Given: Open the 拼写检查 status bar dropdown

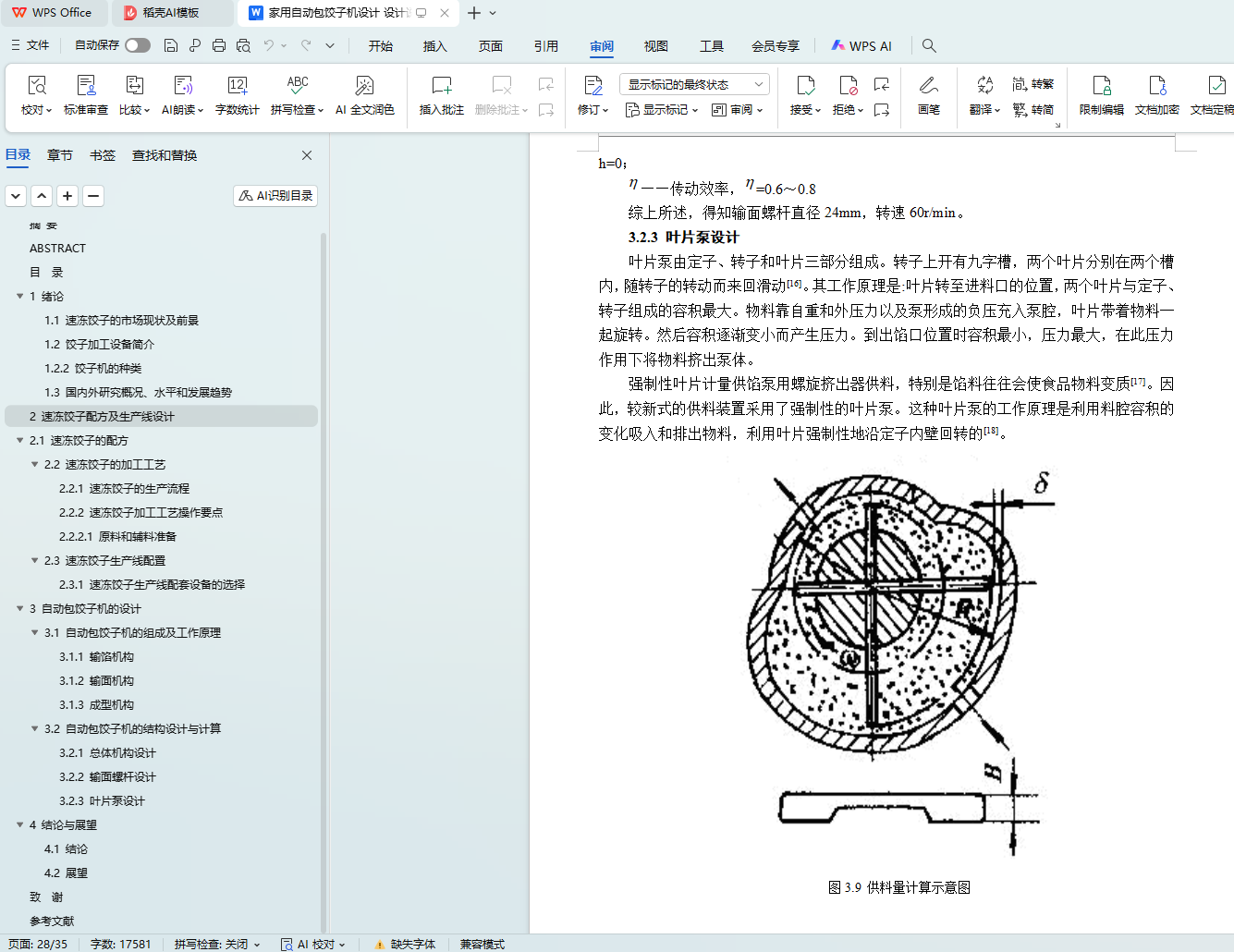Looking at the screenshot, I should [x=217, y=944].
